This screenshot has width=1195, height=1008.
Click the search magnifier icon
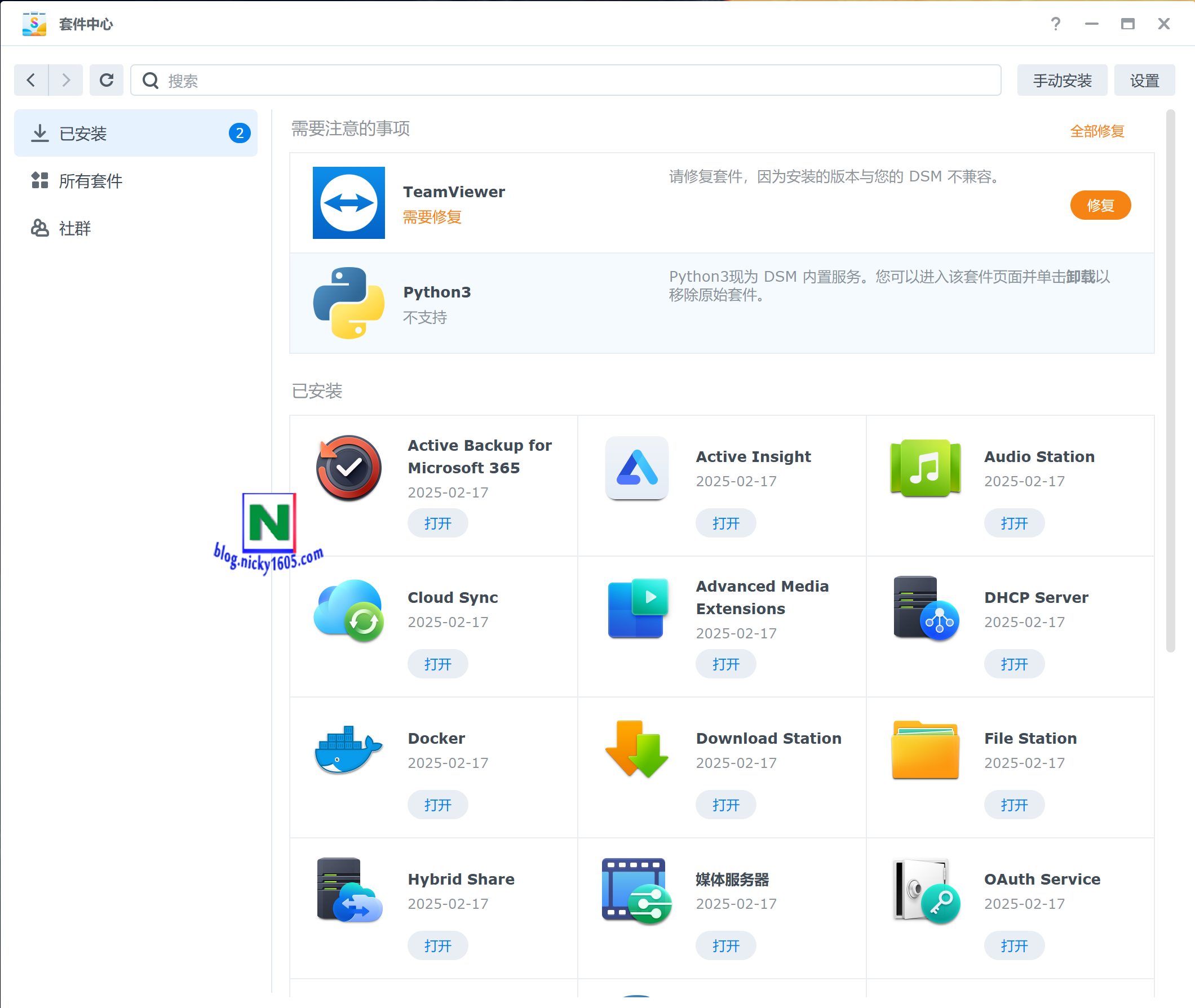(151, 81)
